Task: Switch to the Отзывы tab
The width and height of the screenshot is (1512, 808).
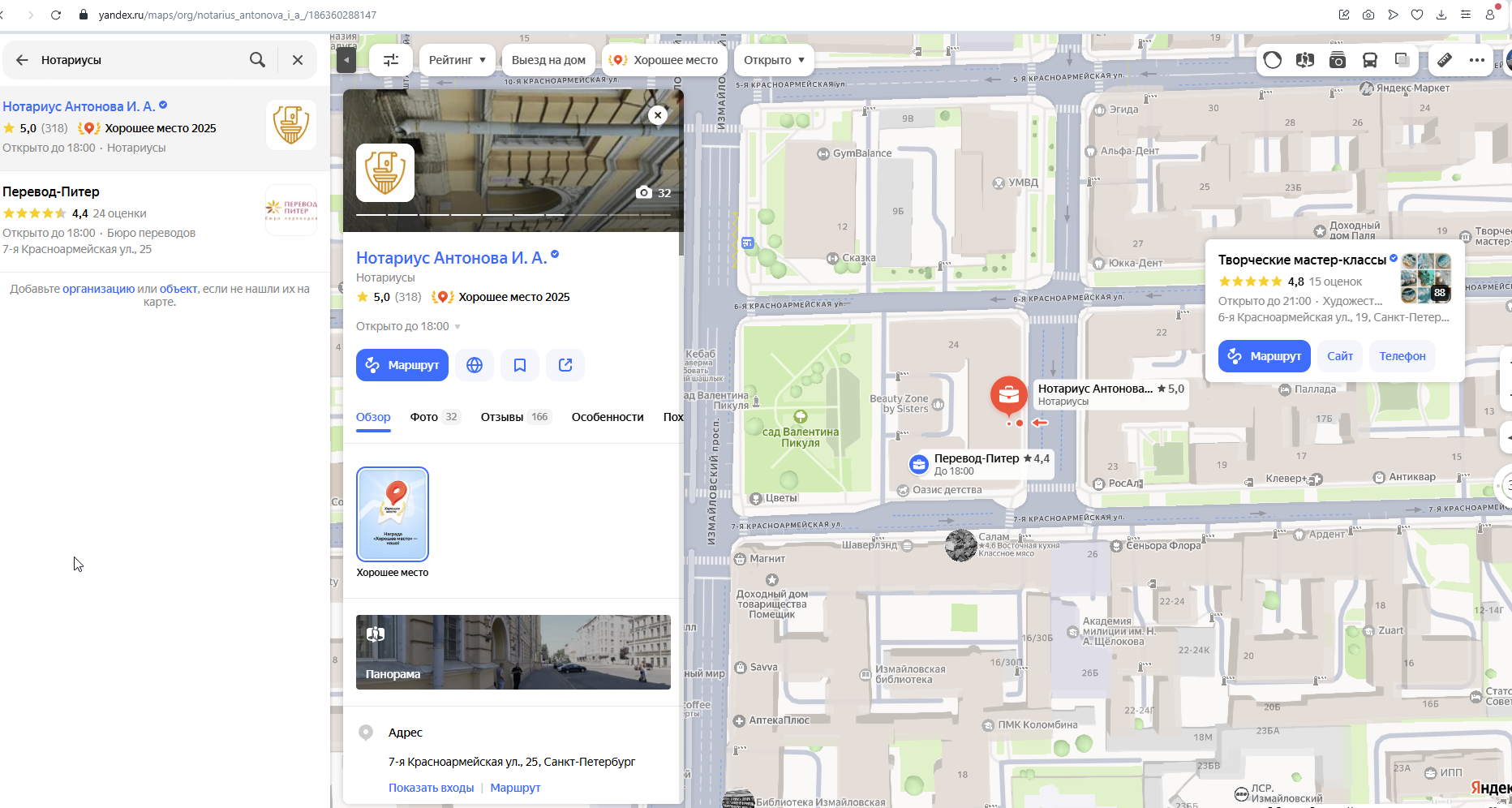Action: click(516, 417)
